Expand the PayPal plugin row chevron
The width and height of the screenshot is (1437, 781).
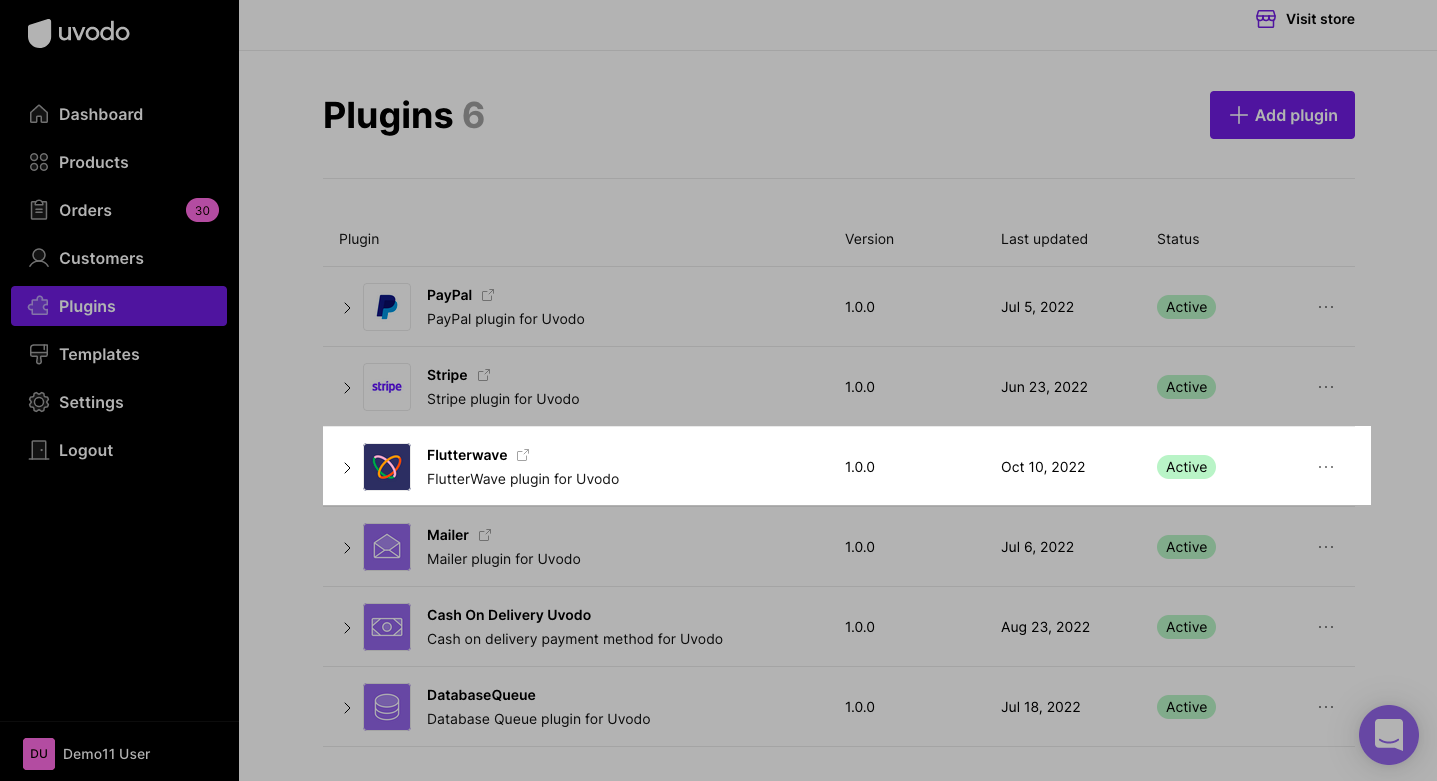click(x=347, y=308)
